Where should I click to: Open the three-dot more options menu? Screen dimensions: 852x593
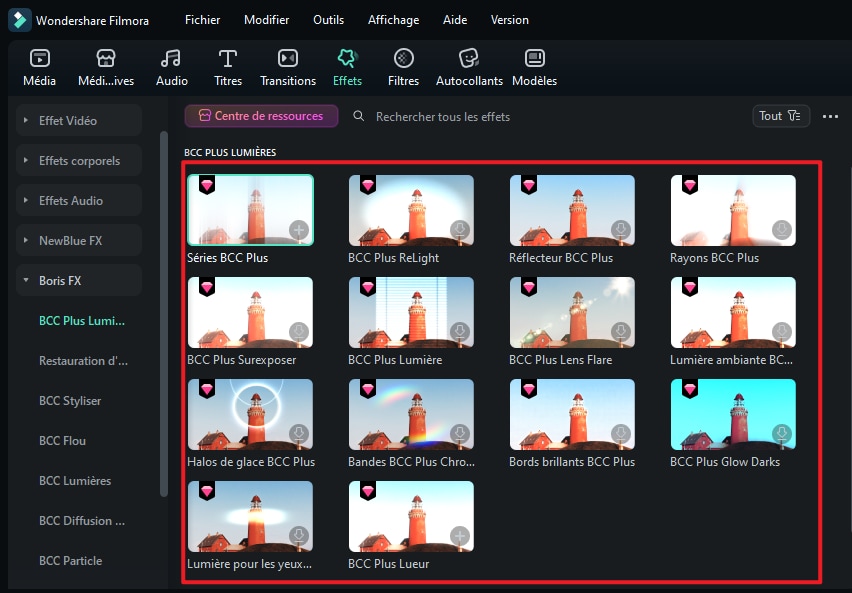pos(830,116)
